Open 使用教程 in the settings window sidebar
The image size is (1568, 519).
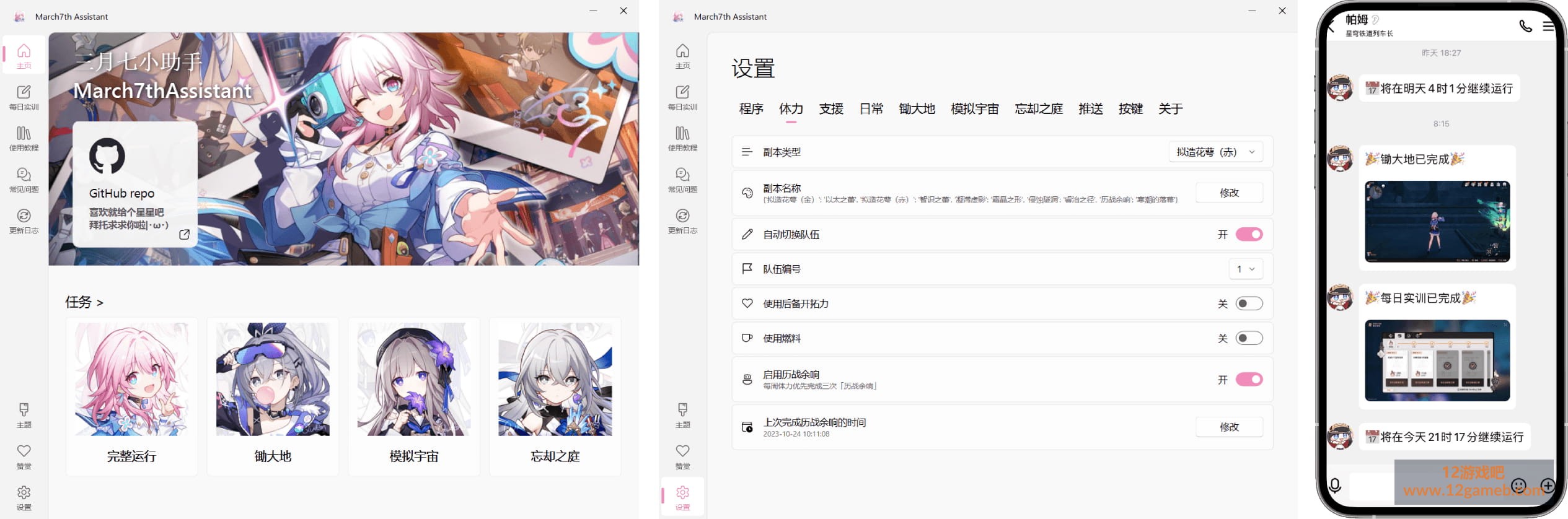click(682, 139)
